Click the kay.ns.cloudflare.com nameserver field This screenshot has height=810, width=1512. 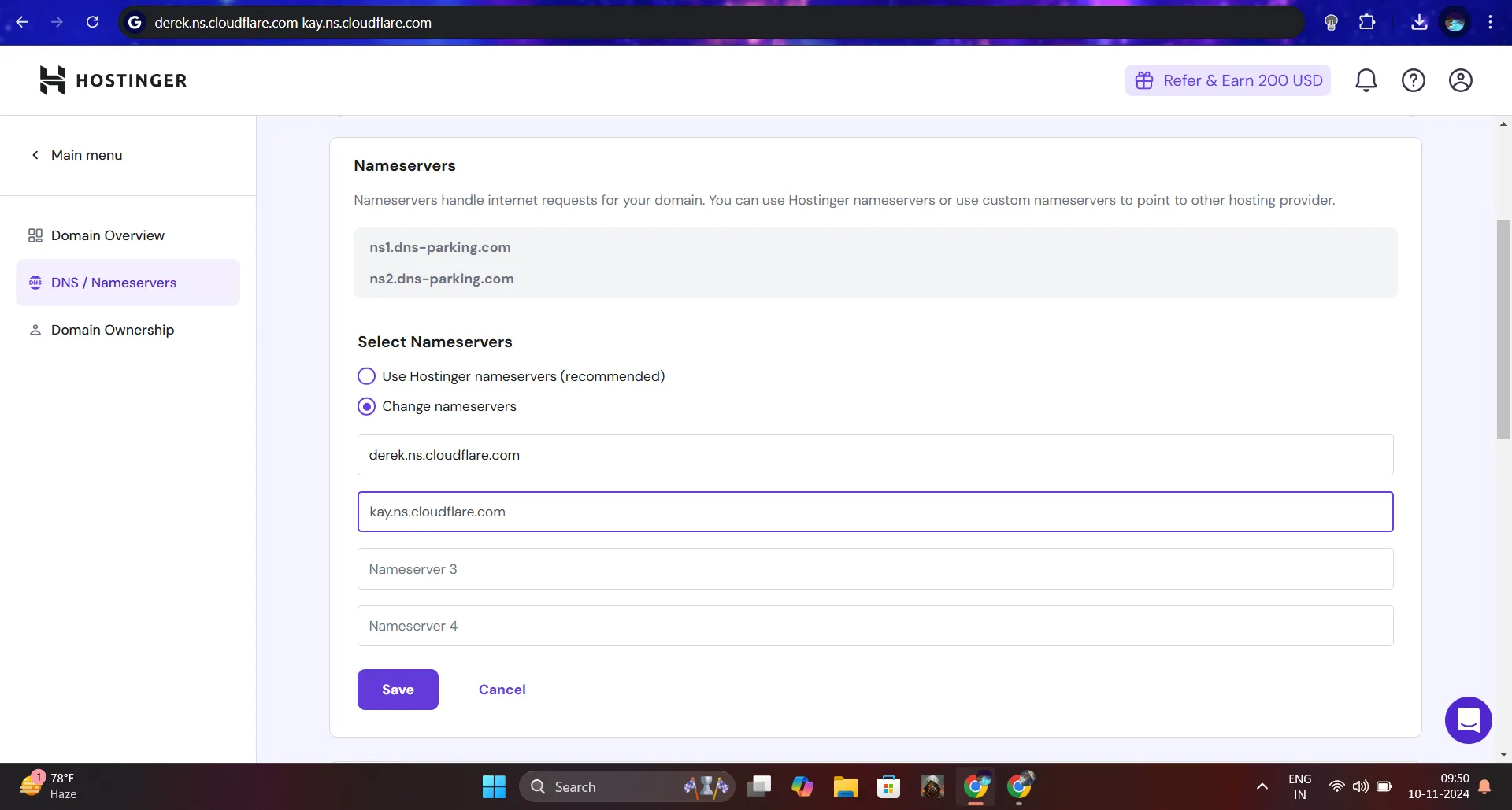tap(875, 512)
